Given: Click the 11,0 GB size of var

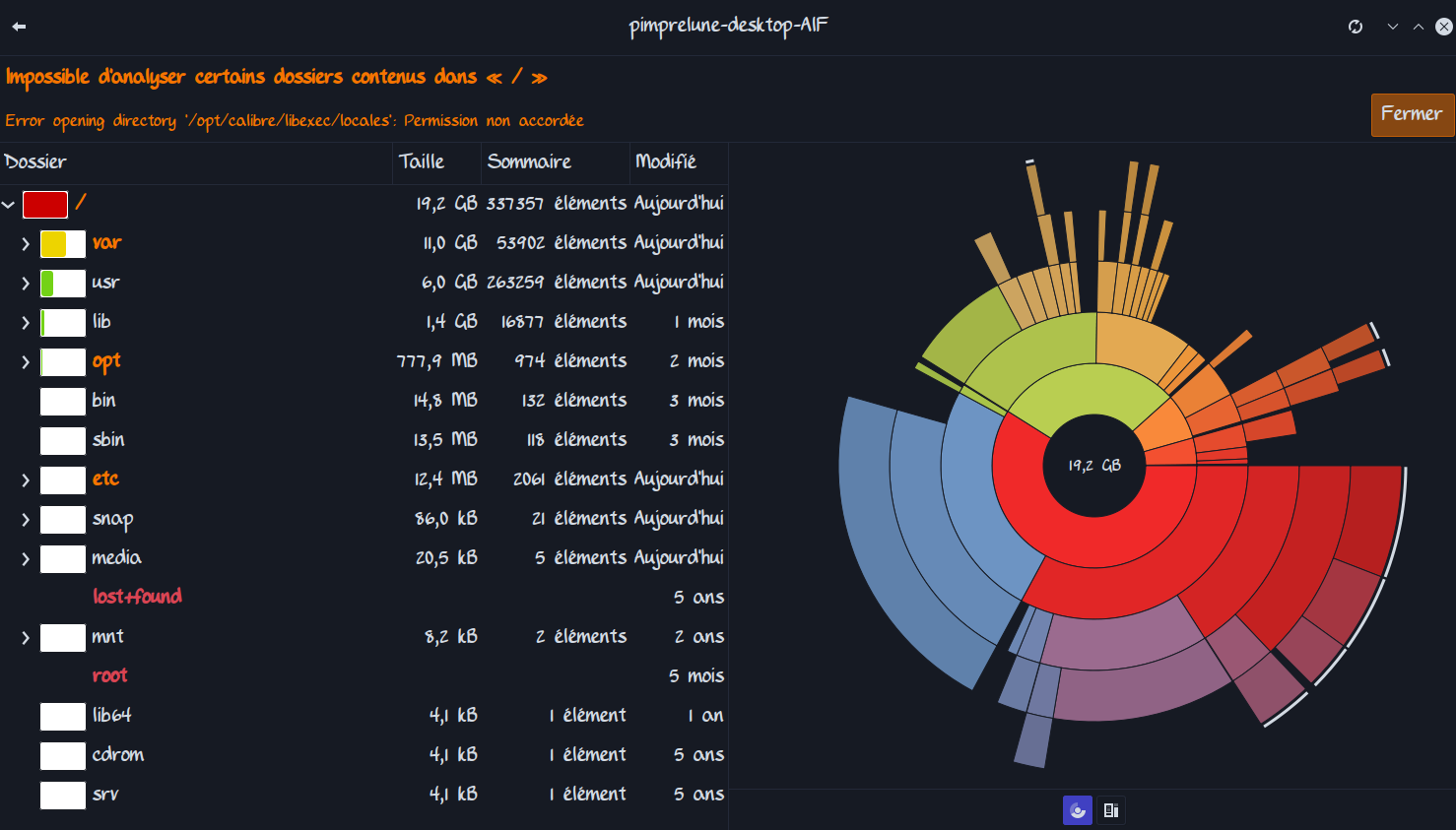Looking at the screenshot, I should coord(450,243).
